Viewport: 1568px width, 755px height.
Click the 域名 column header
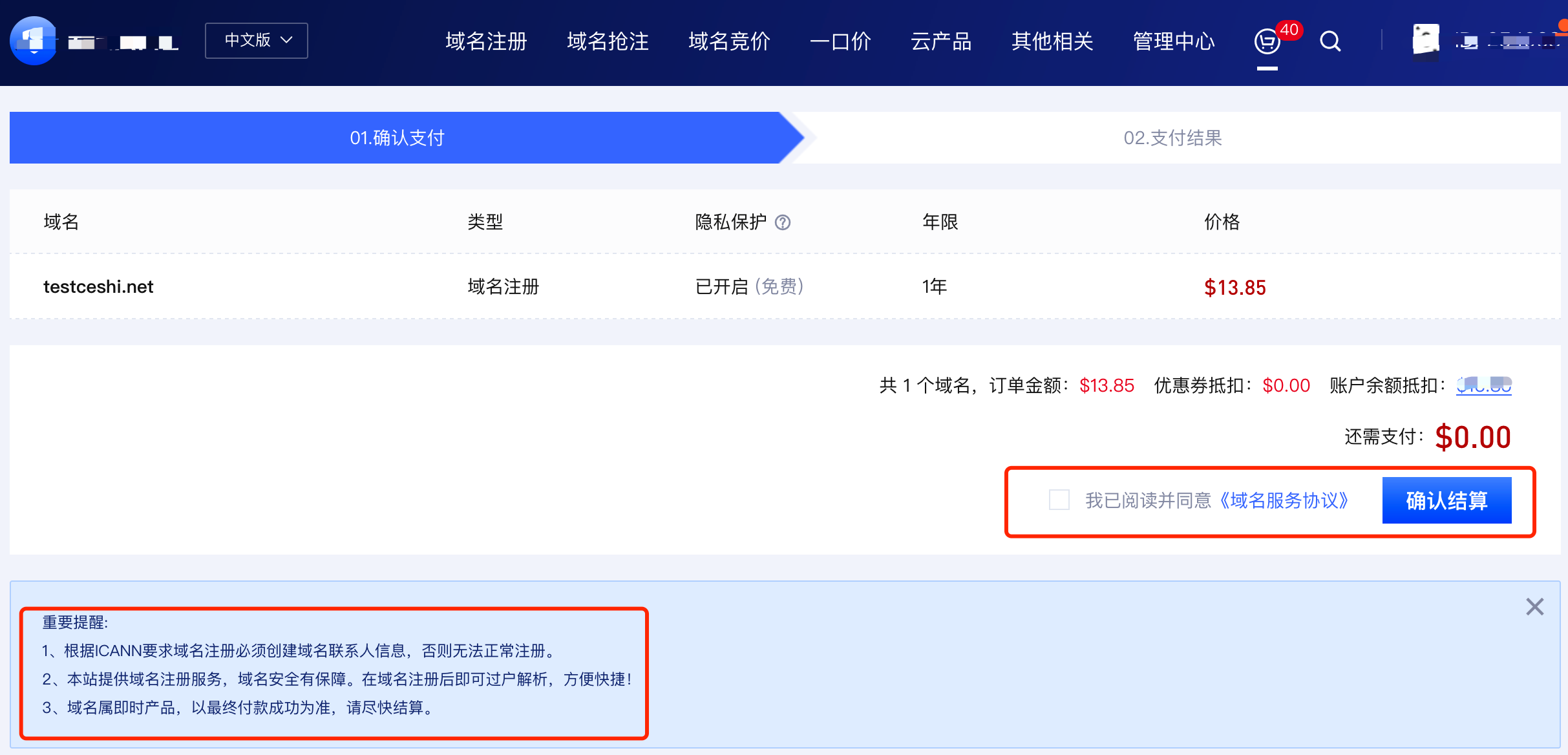pos(61,222)
